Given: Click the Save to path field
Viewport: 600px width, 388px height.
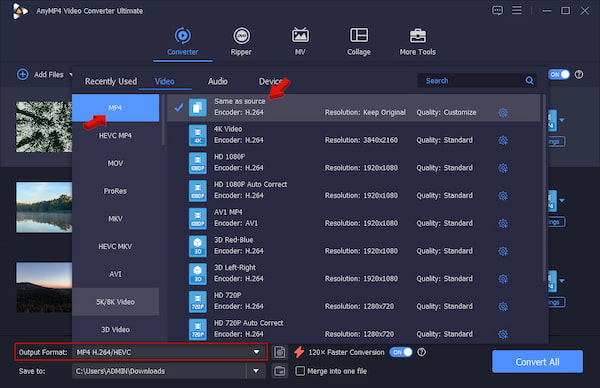Looking at the screenshot, I should pos(159,371).
